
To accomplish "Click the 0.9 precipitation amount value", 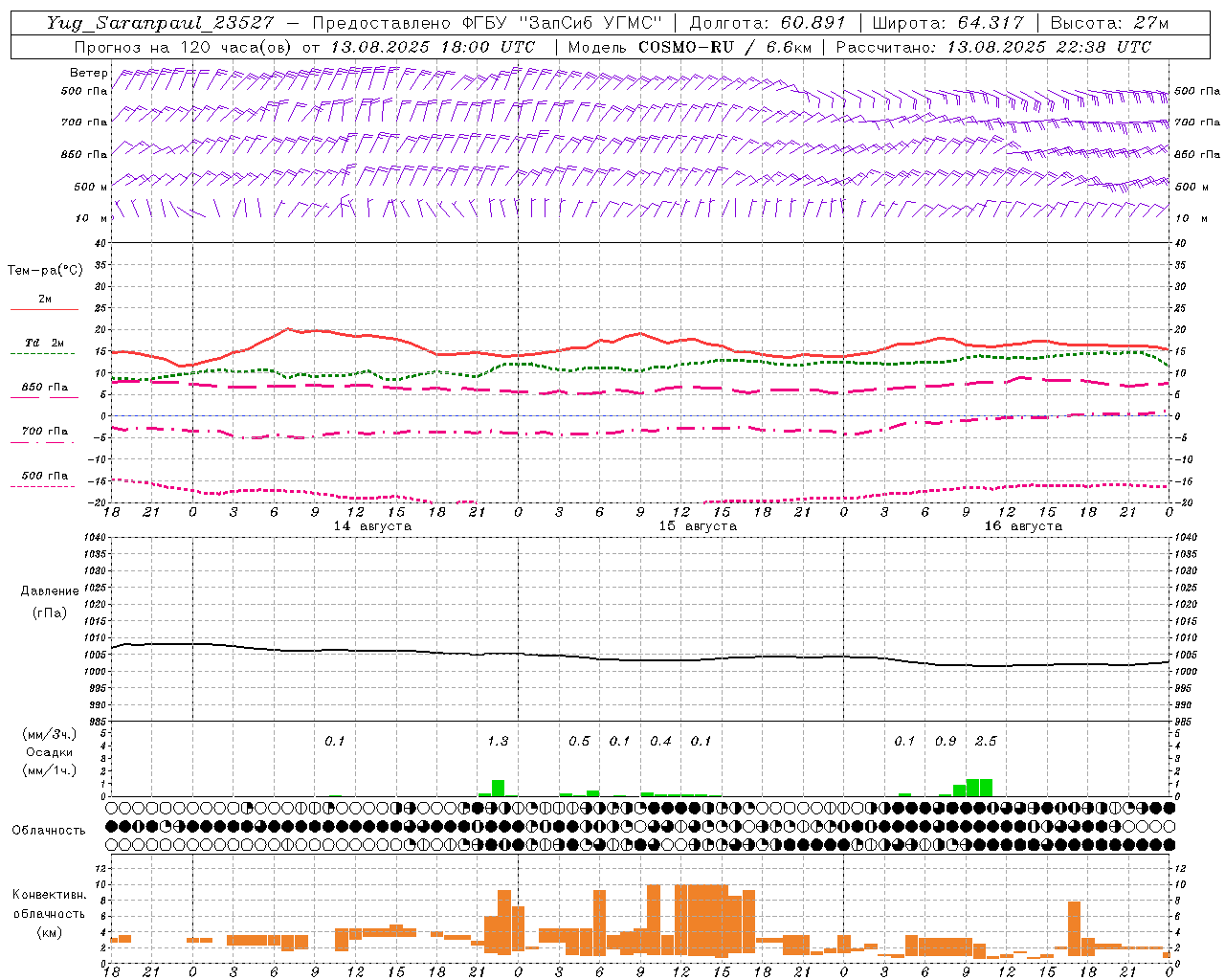I will (946, 741).
